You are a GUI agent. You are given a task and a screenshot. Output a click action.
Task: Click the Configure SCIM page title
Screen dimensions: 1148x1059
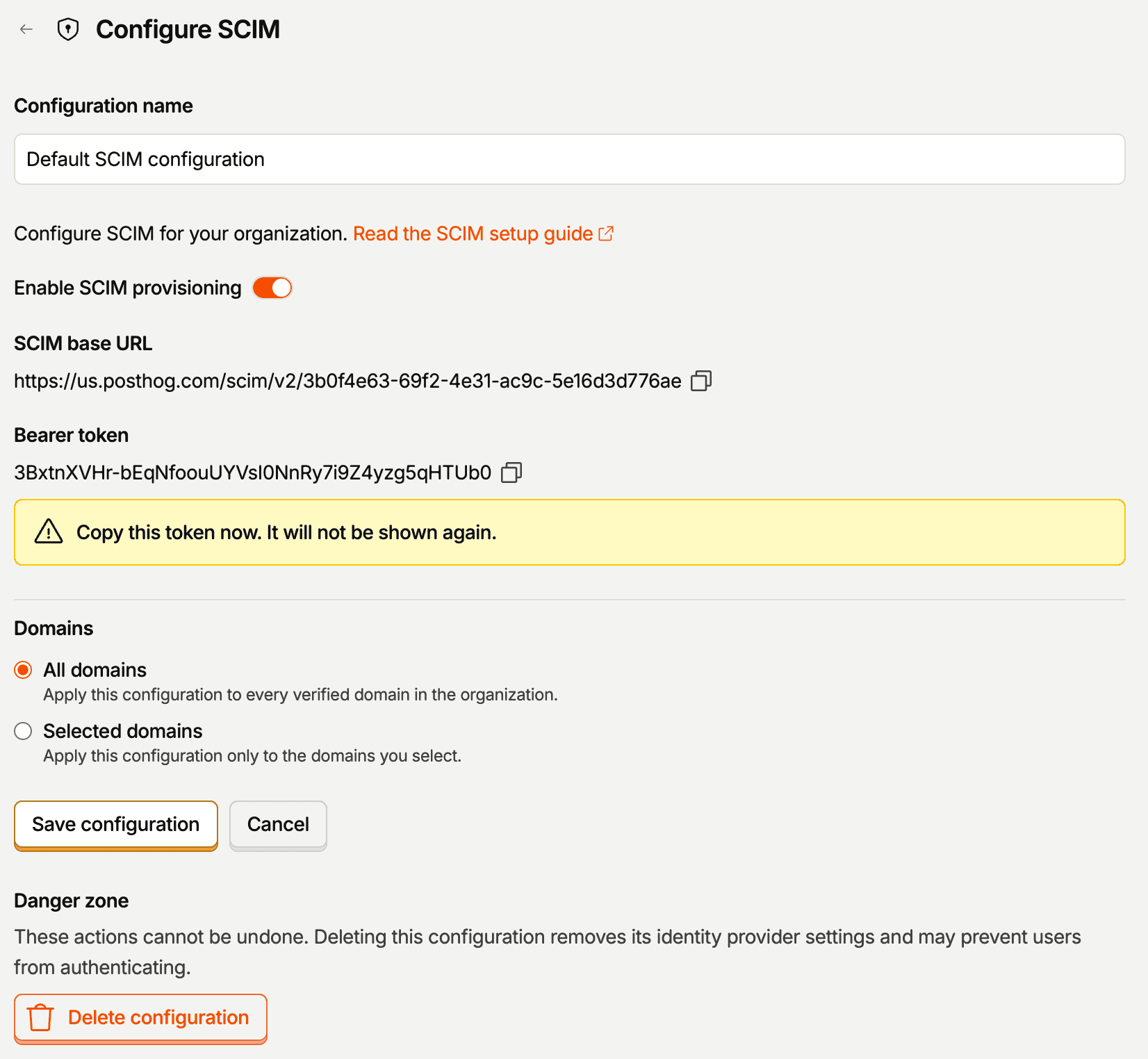click(188, 29)
